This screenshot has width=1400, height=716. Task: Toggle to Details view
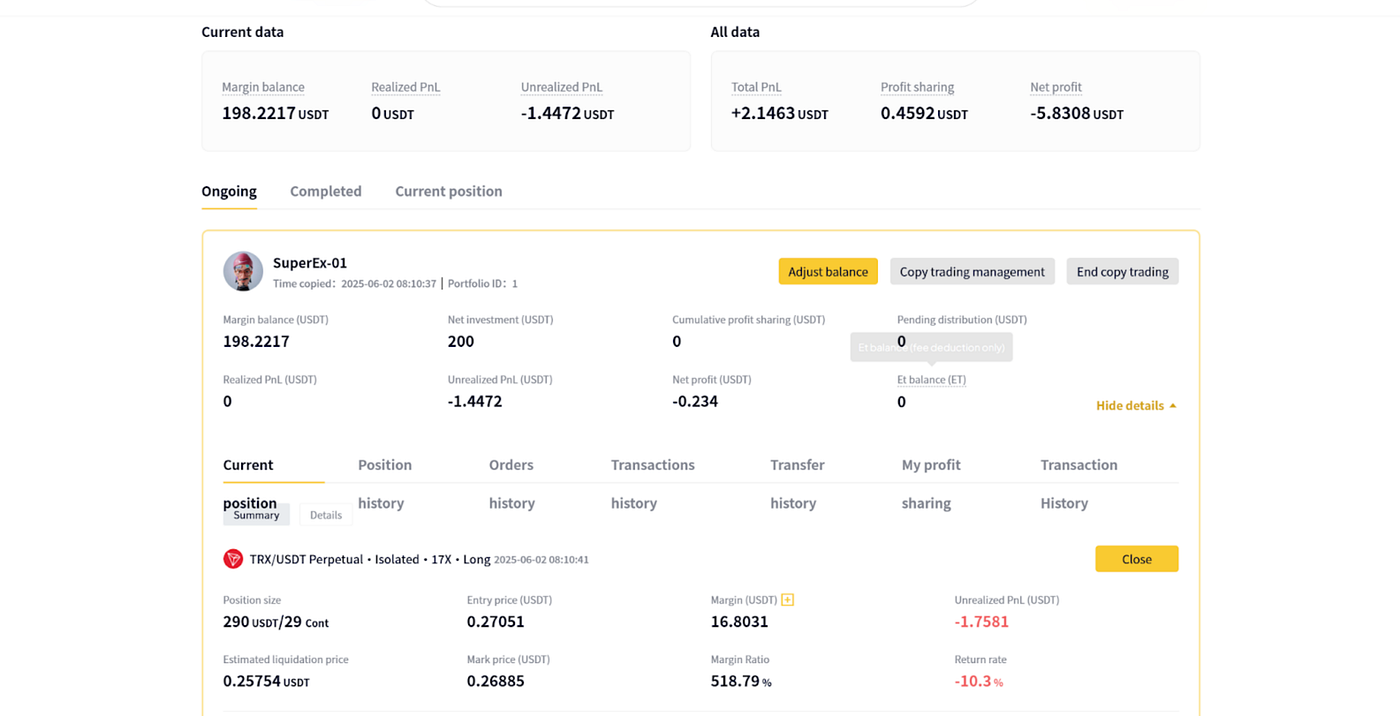pyautogui.click(x=326, y=515)
